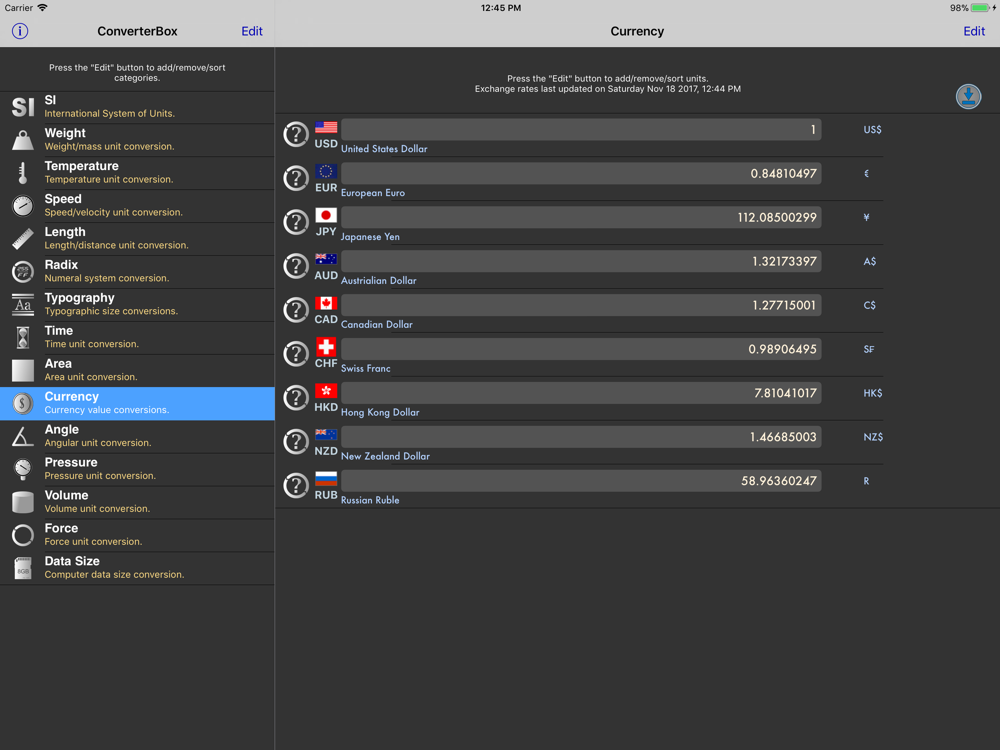
Task: Tap Edit in the Currency panel header
Action: click(x=974, y=31)
